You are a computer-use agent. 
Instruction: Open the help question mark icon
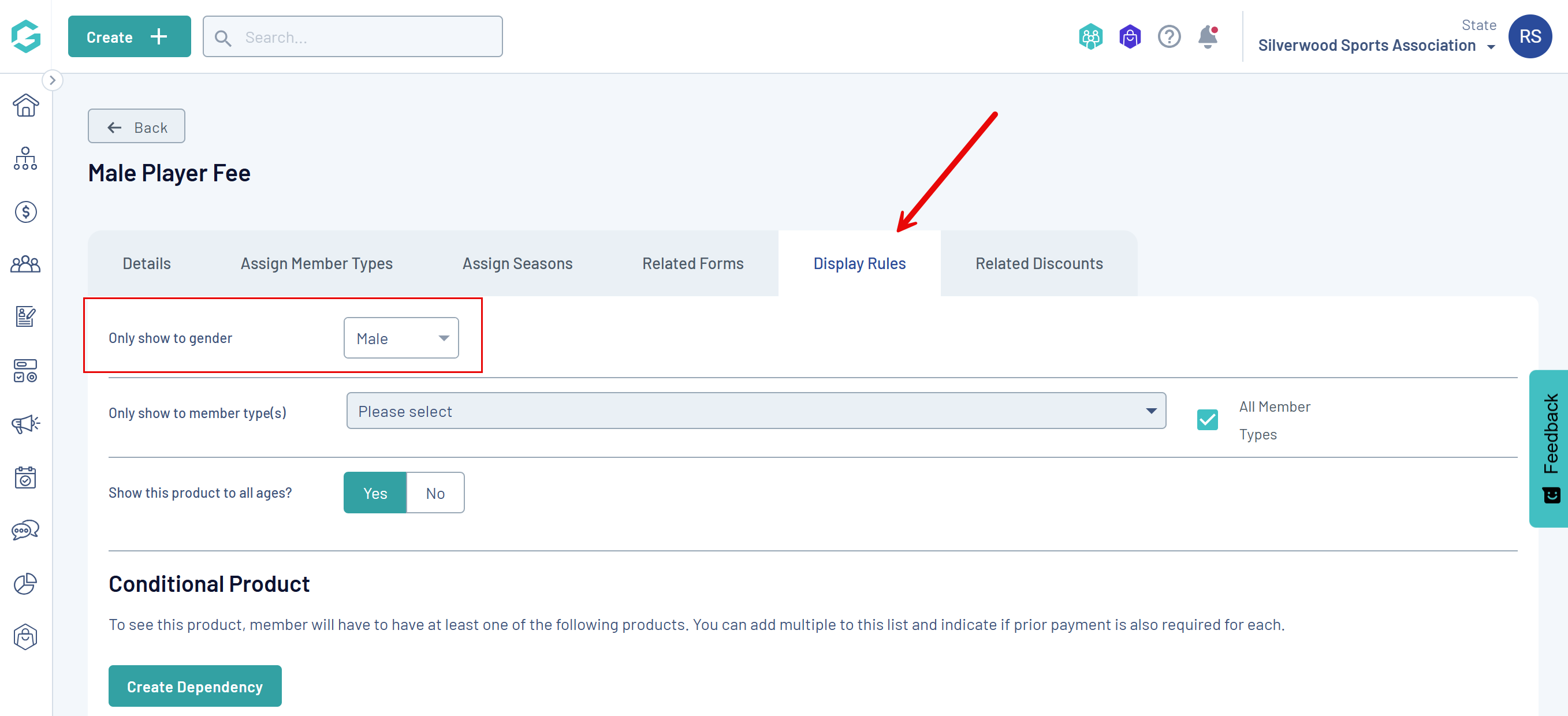(x=1169, y=37)
